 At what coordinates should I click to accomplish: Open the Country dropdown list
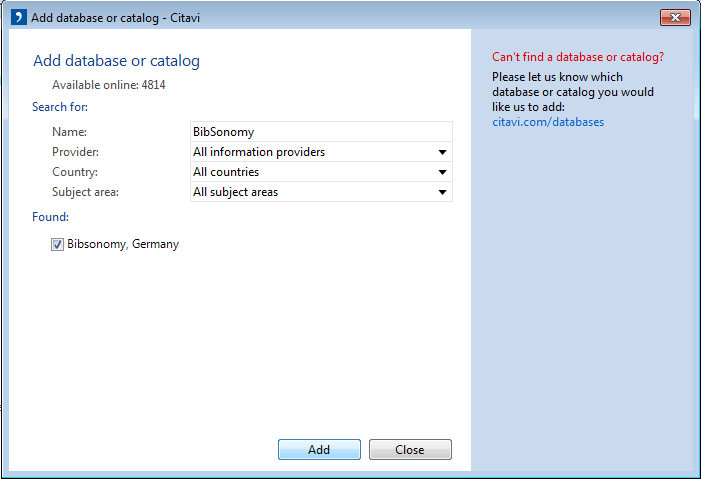tap(321, 172)
